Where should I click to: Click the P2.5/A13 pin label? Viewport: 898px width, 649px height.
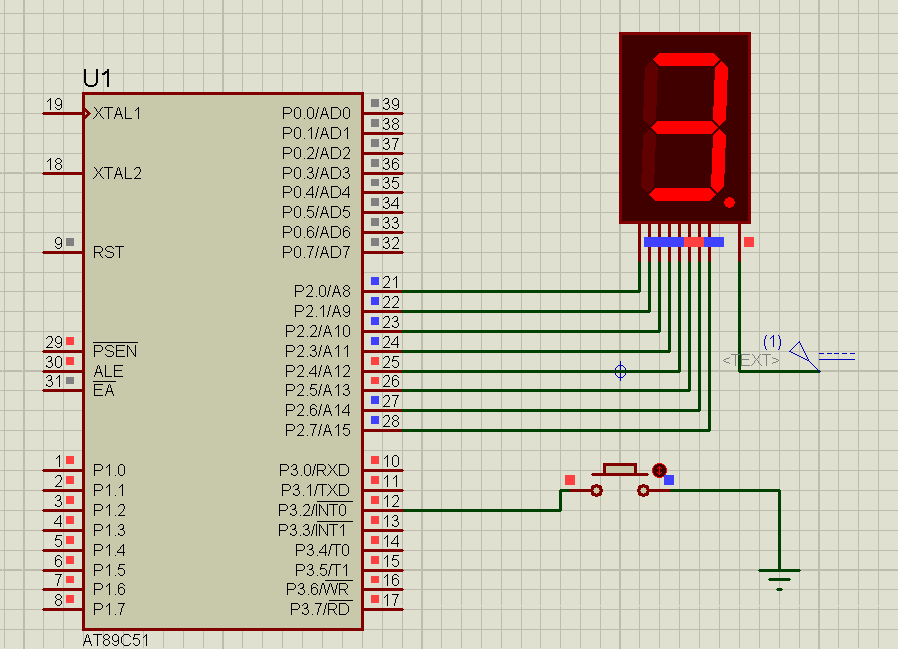pyautogui.click(x=318, y=390)
